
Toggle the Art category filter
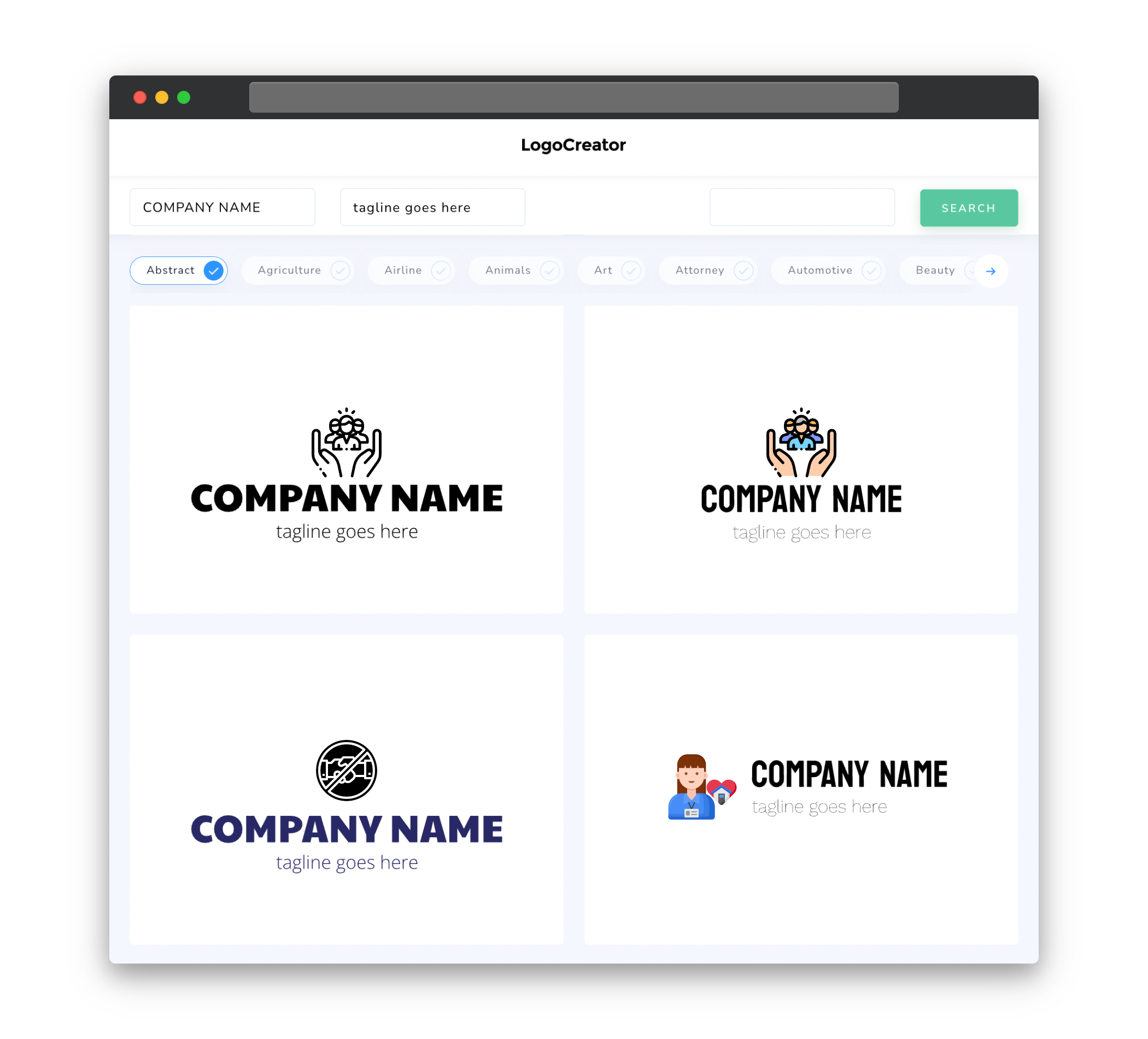[612, 270]
